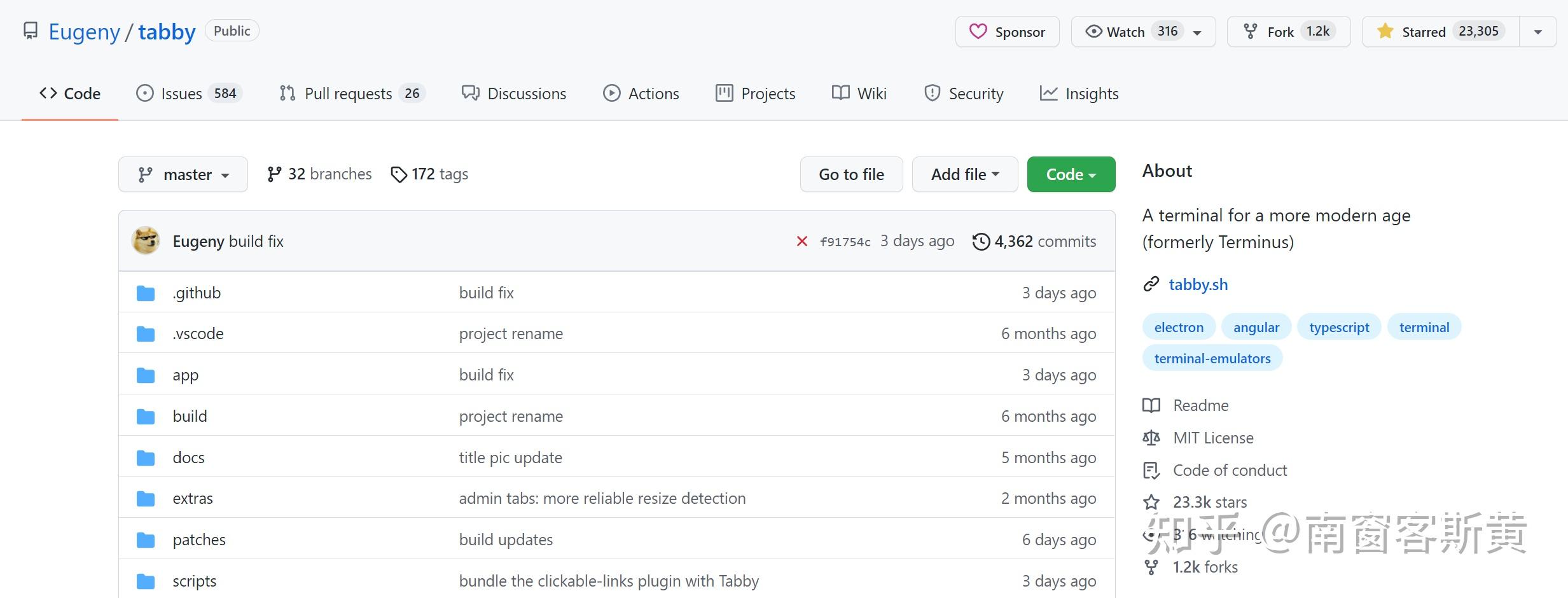The image size is (1568, 598).
Task: Click Eugeny's doge avatar thumbnail
Action: click(146, 240)
